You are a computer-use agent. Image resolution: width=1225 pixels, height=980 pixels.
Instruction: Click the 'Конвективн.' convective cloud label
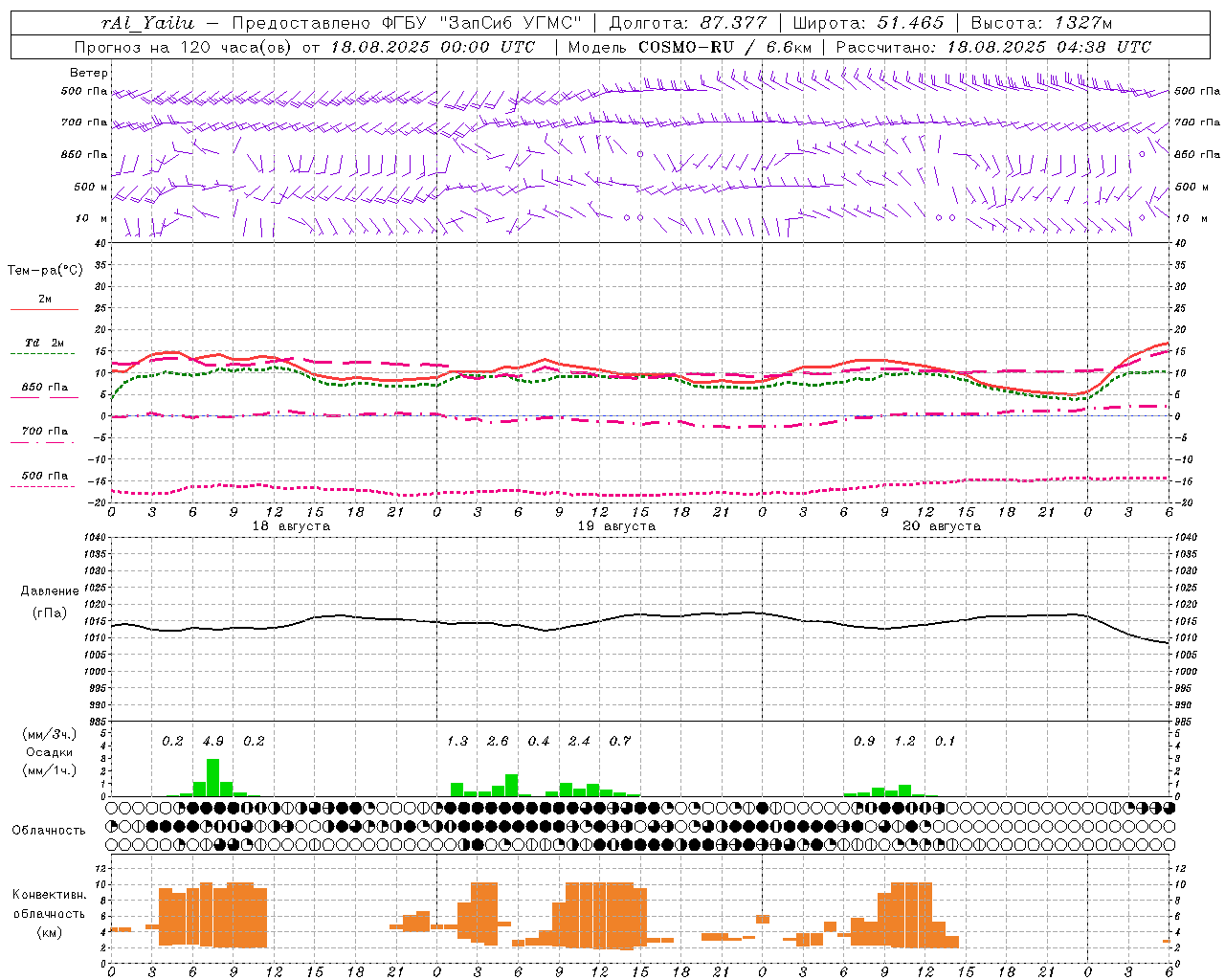click(49, 895)
